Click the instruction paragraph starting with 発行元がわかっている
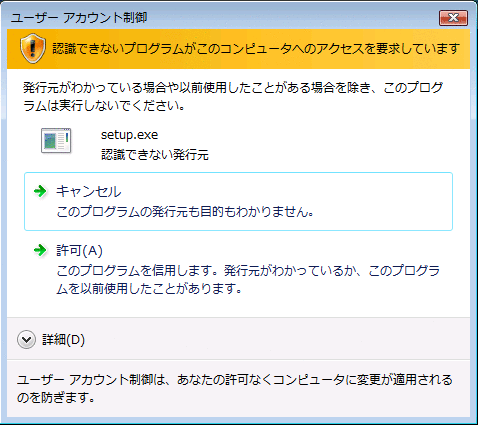478x425 pixels. (x=233, y=97)
